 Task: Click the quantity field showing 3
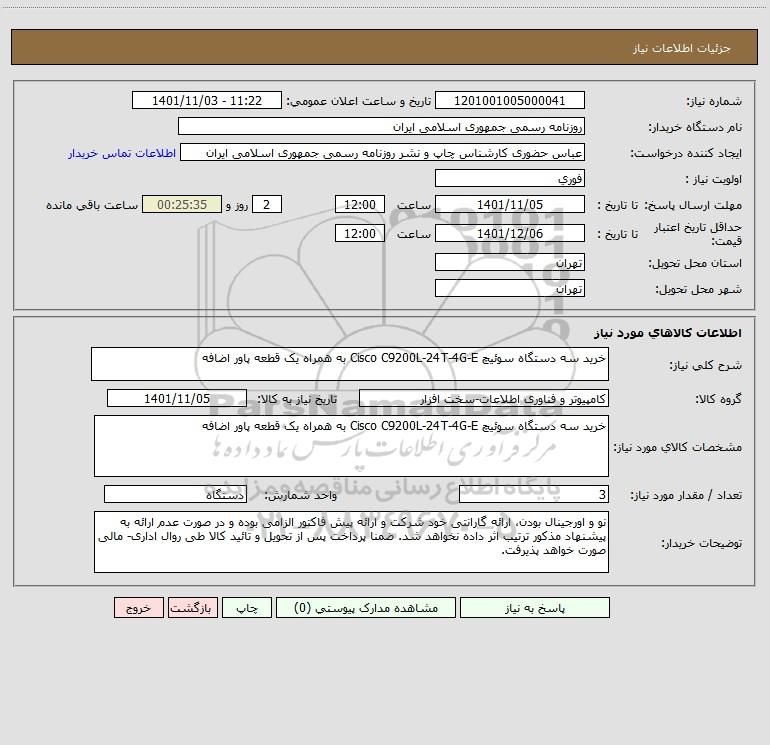coord(534,495)
